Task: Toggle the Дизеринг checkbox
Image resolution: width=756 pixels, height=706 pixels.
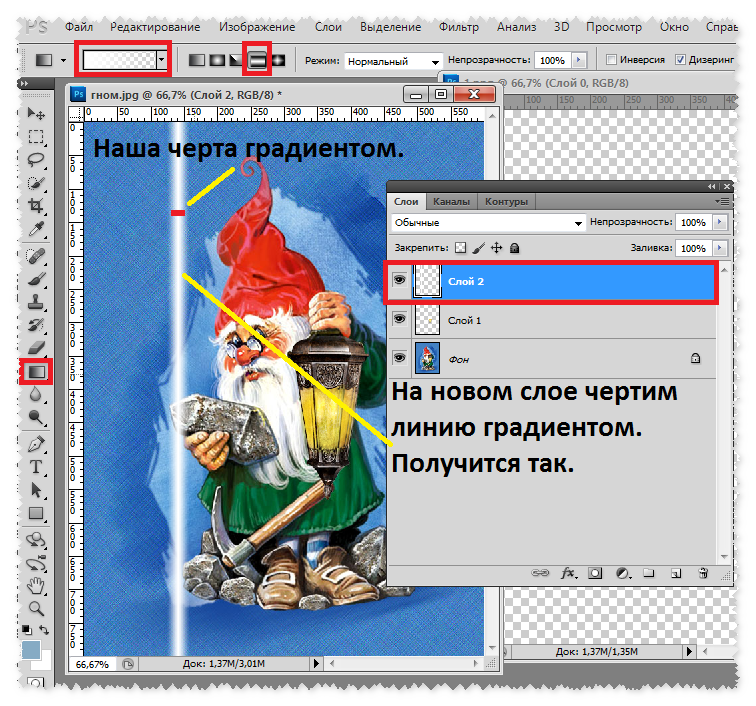Action: pyautogui.click(x=680, y=60)
